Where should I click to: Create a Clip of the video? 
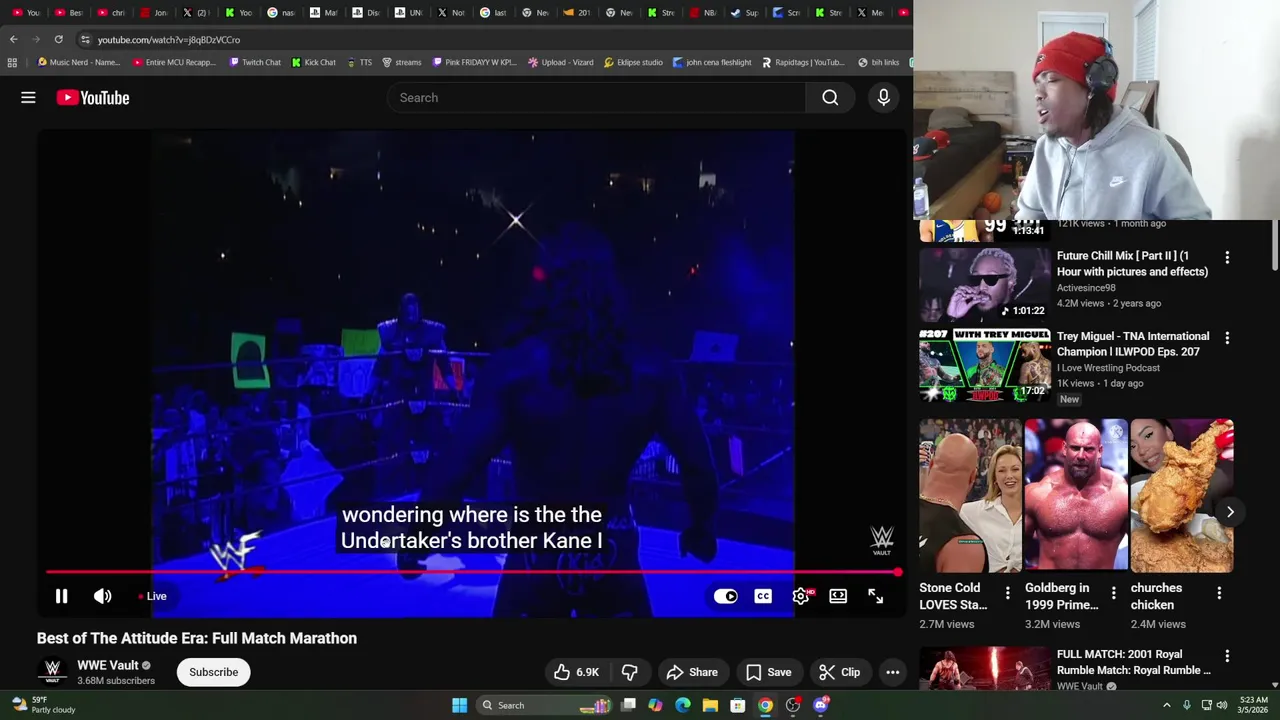839,672
